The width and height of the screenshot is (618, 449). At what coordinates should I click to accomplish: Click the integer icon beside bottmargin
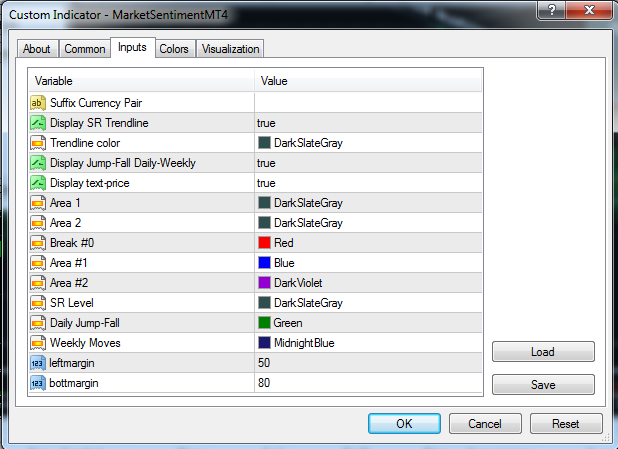[x=38, y=383]
